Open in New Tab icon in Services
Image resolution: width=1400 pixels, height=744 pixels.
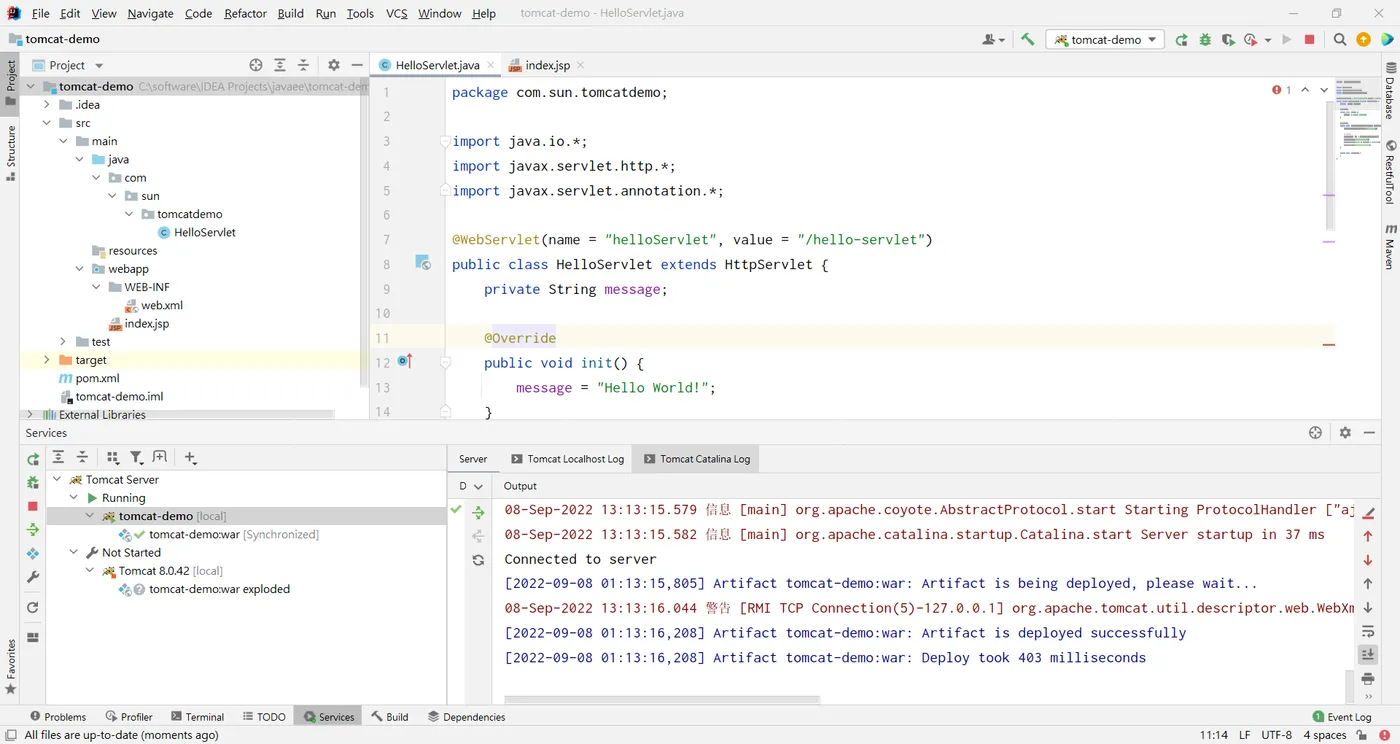[x=160, y=457]
